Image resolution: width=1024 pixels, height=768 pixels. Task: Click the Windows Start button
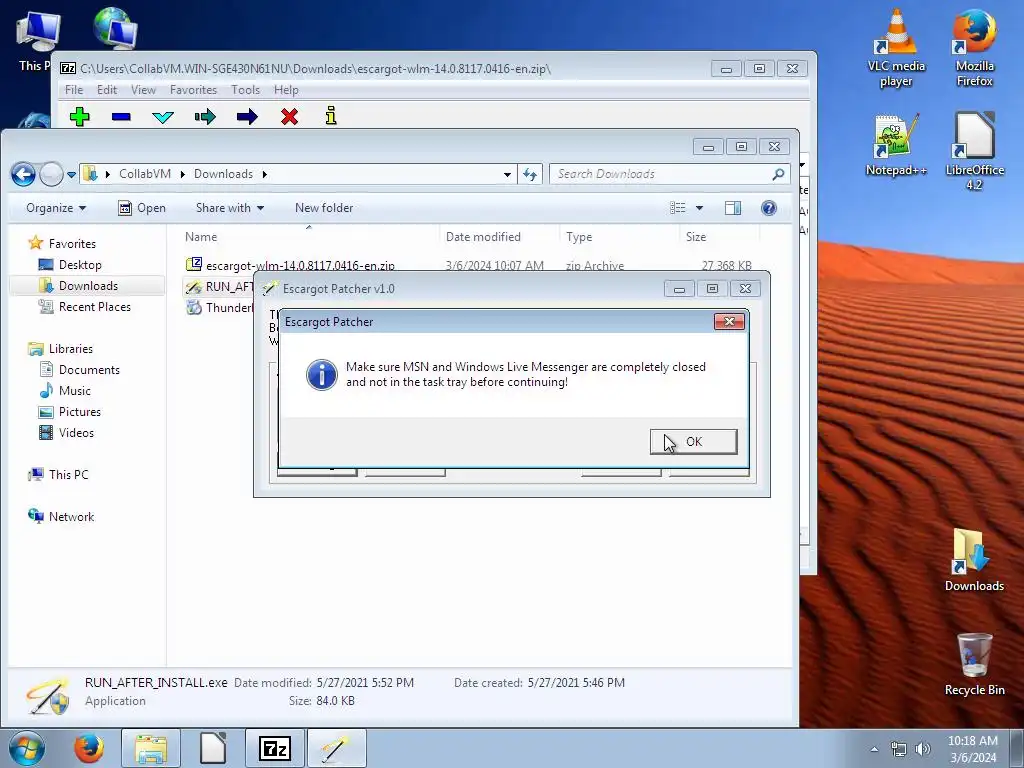pyautogui.click(x=27, y=748)
